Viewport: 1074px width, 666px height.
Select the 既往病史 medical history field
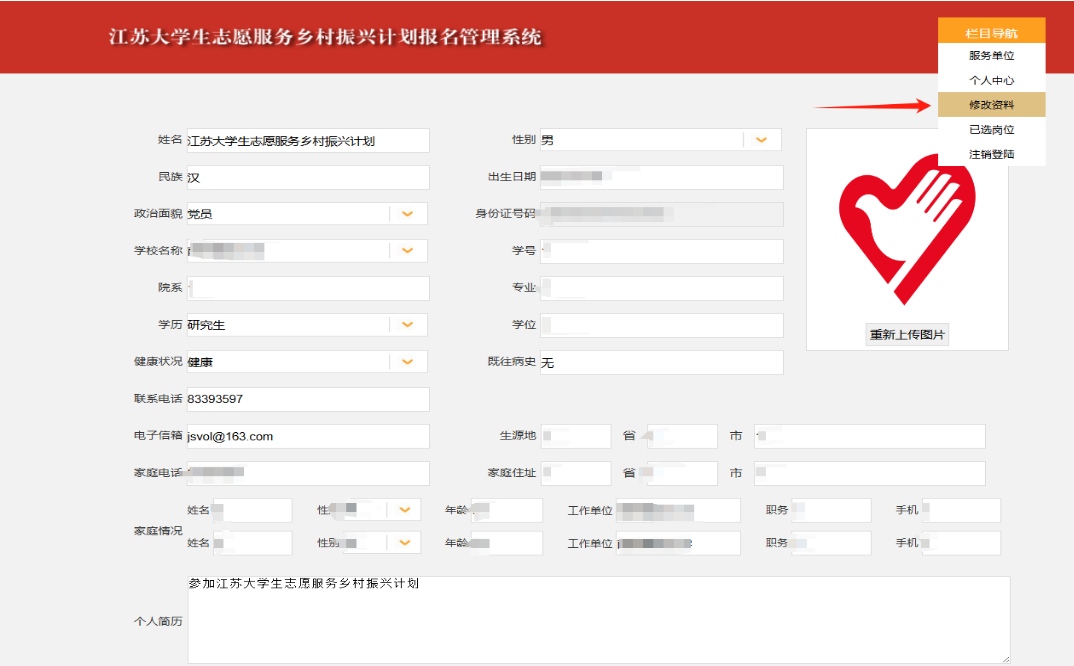(660, 363)
